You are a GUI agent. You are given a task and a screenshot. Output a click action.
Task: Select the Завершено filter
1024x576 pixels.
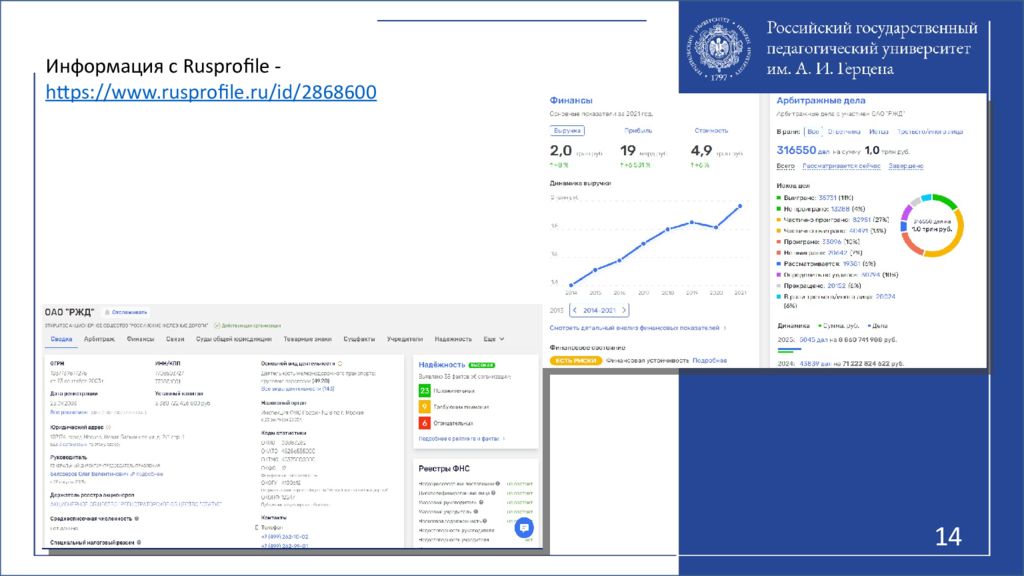click(906, 166)
